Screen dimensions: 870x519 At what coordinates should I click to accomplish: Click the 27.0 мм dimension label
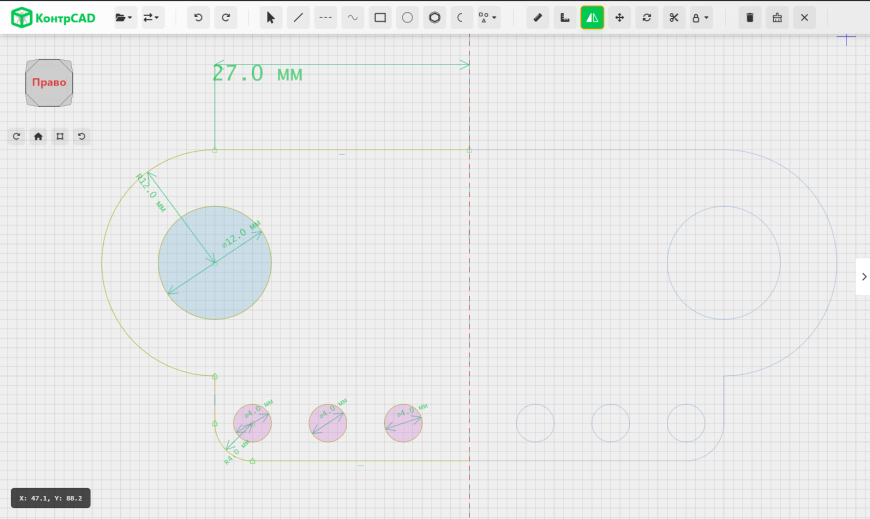257,73
